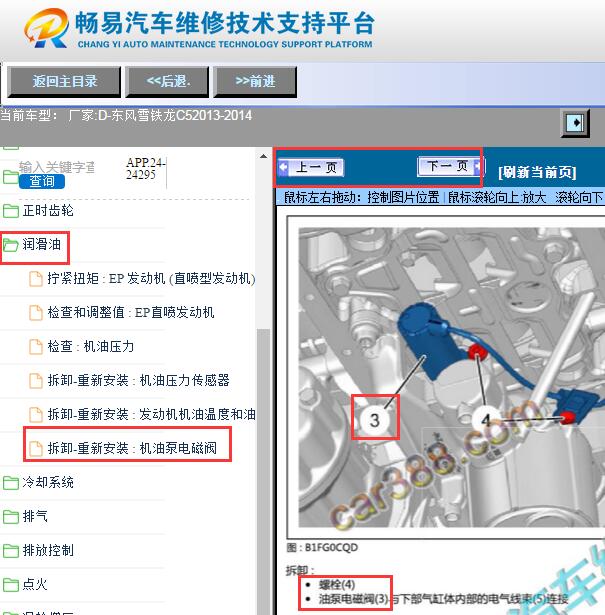
Task: Expand the 冷却系统 folder
Action: 48,482
